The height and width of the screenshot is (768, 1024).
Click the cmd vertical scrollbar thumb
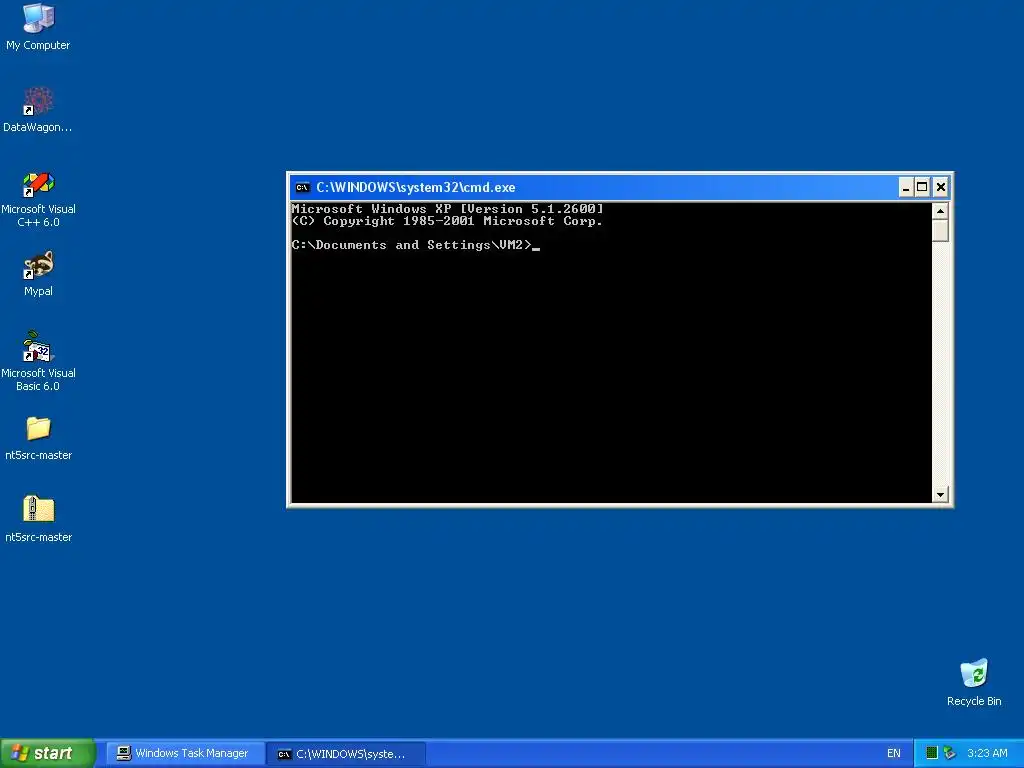pos(940,231)
